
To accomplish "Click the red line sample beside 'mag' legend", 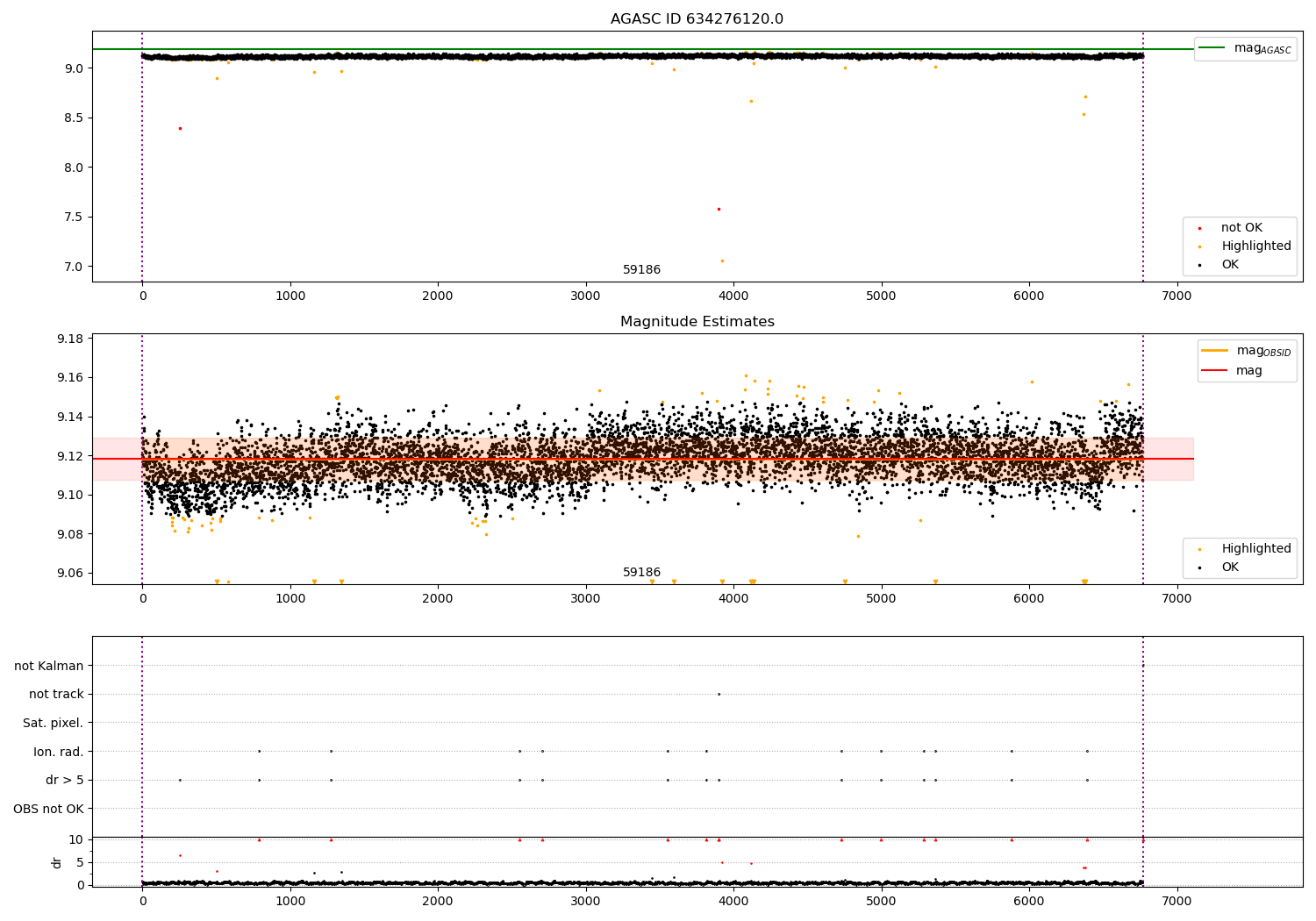I will point(1214,370).
